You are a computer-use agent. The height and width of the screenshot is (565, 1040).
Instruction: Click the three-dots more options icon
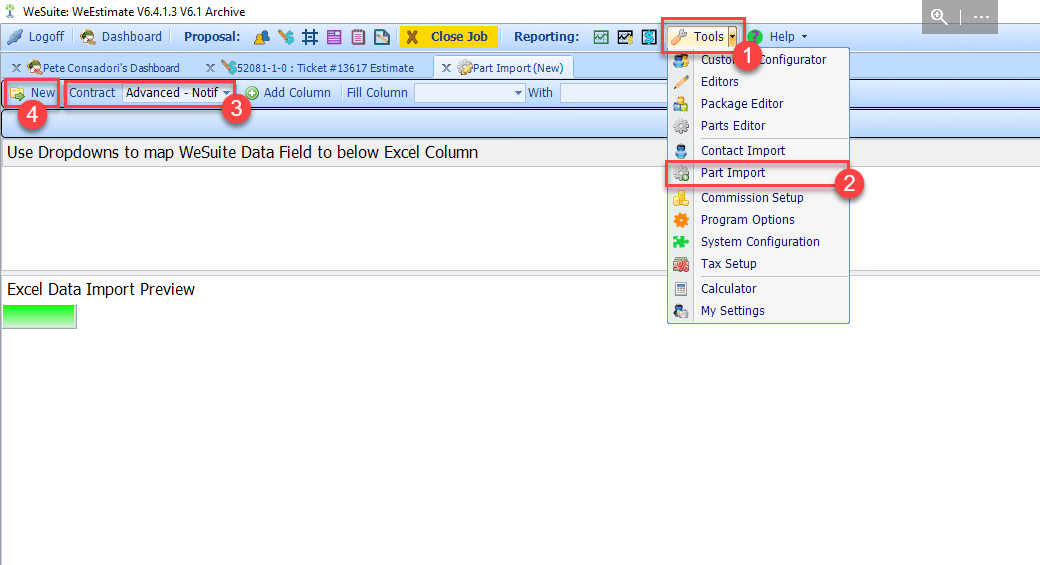tap(982, 17)
